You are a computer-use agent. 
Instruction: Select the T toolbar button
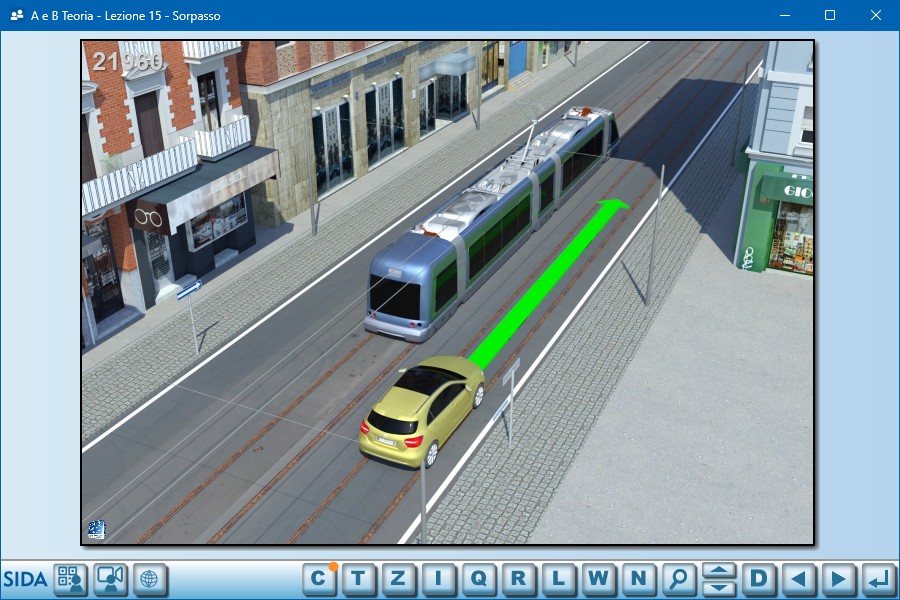[359, 578]
